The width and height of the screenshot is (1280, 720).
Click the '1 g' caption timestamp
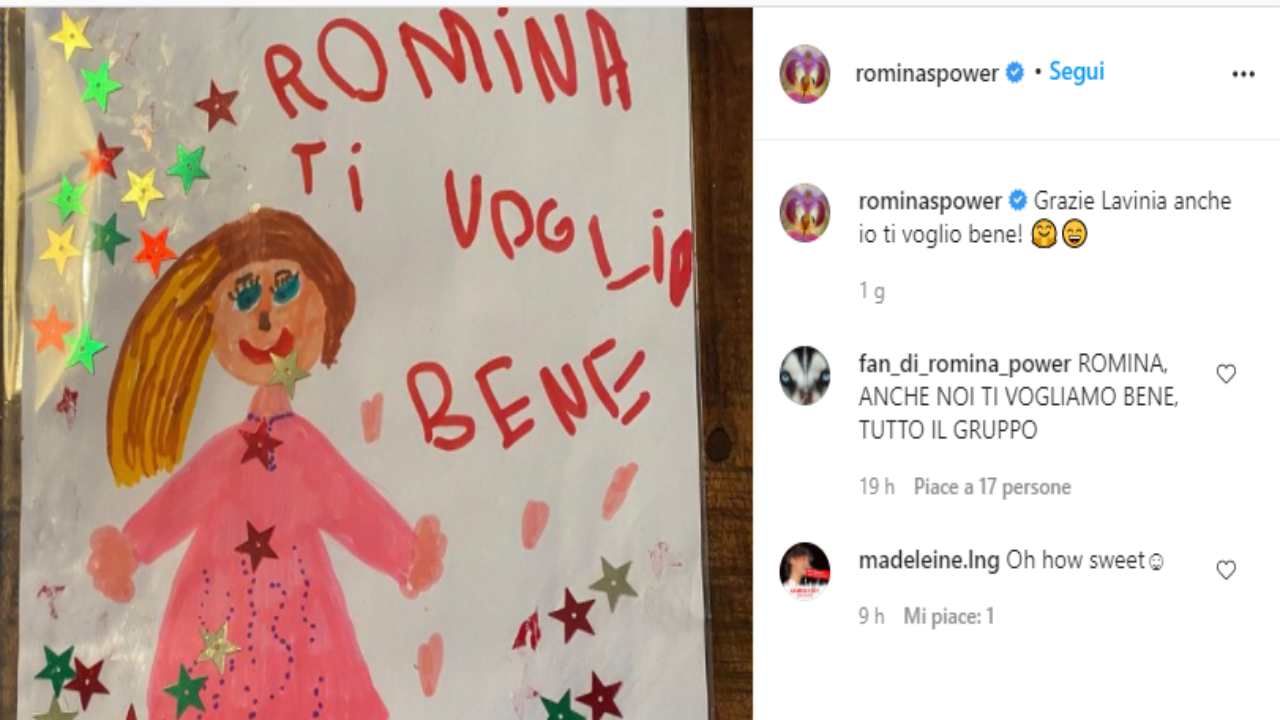pos(871,292)
